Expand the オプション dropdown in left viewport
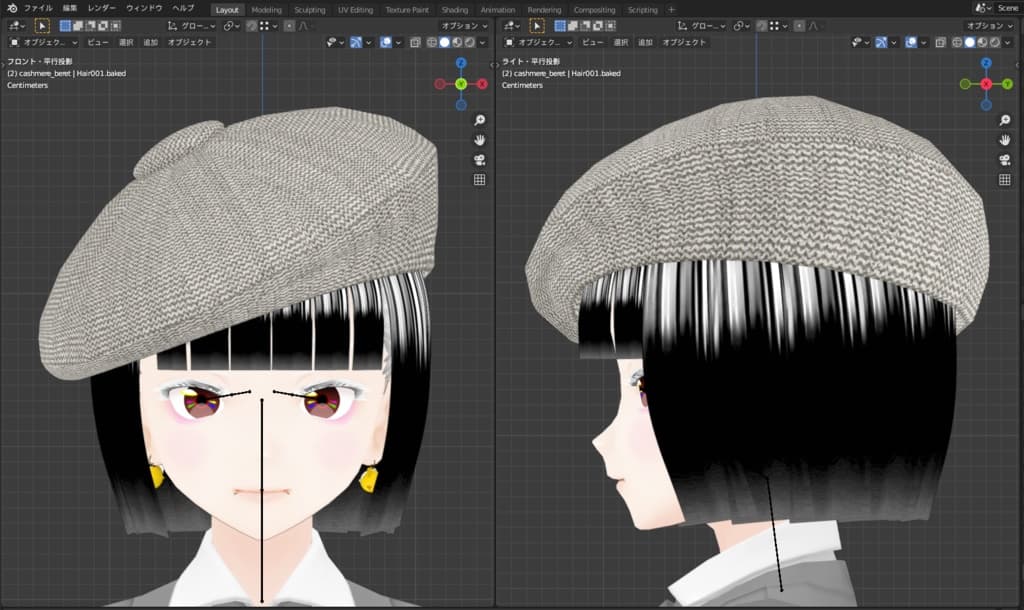This screenshot has height=610, width=1024. [x=465, y=26]
